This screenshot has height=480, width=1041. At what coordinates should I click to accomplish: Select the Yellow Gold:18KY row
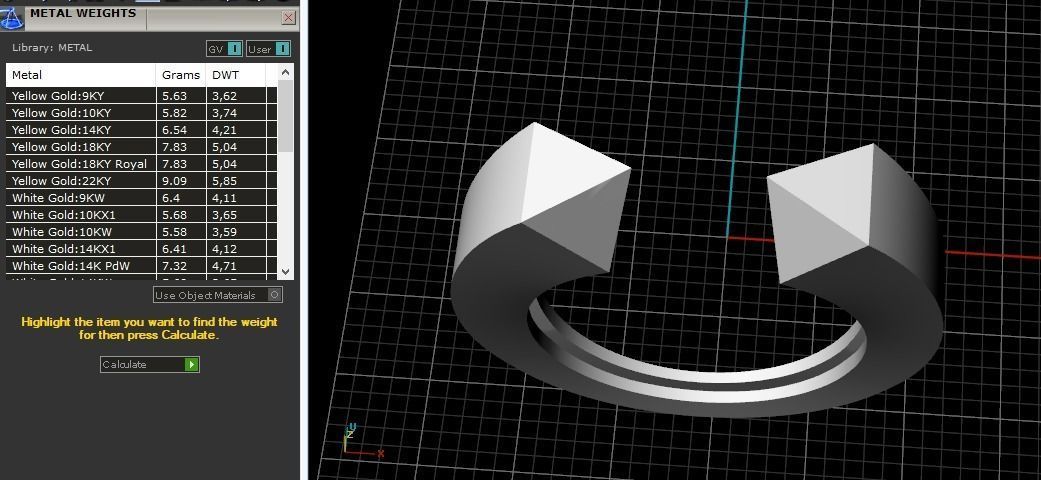(x=141, y=147)
